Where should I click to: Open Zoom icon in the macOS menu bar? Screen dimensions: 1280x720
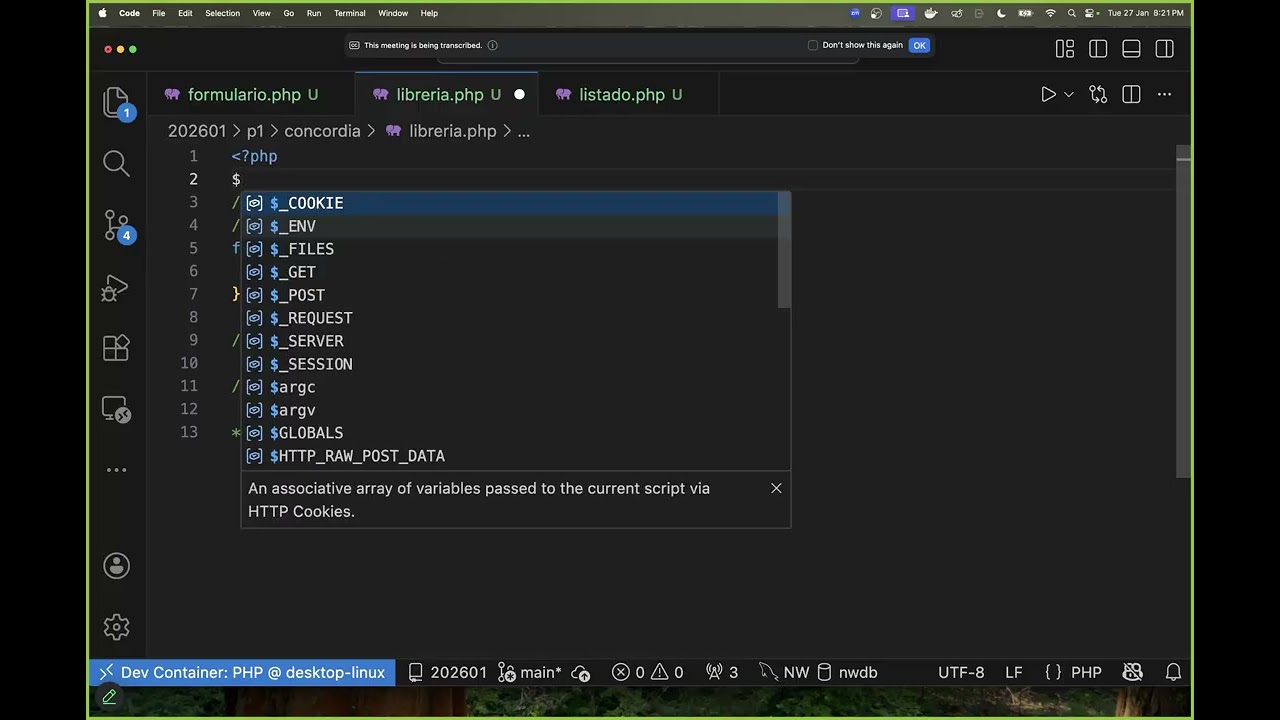[x=855, y=13]
